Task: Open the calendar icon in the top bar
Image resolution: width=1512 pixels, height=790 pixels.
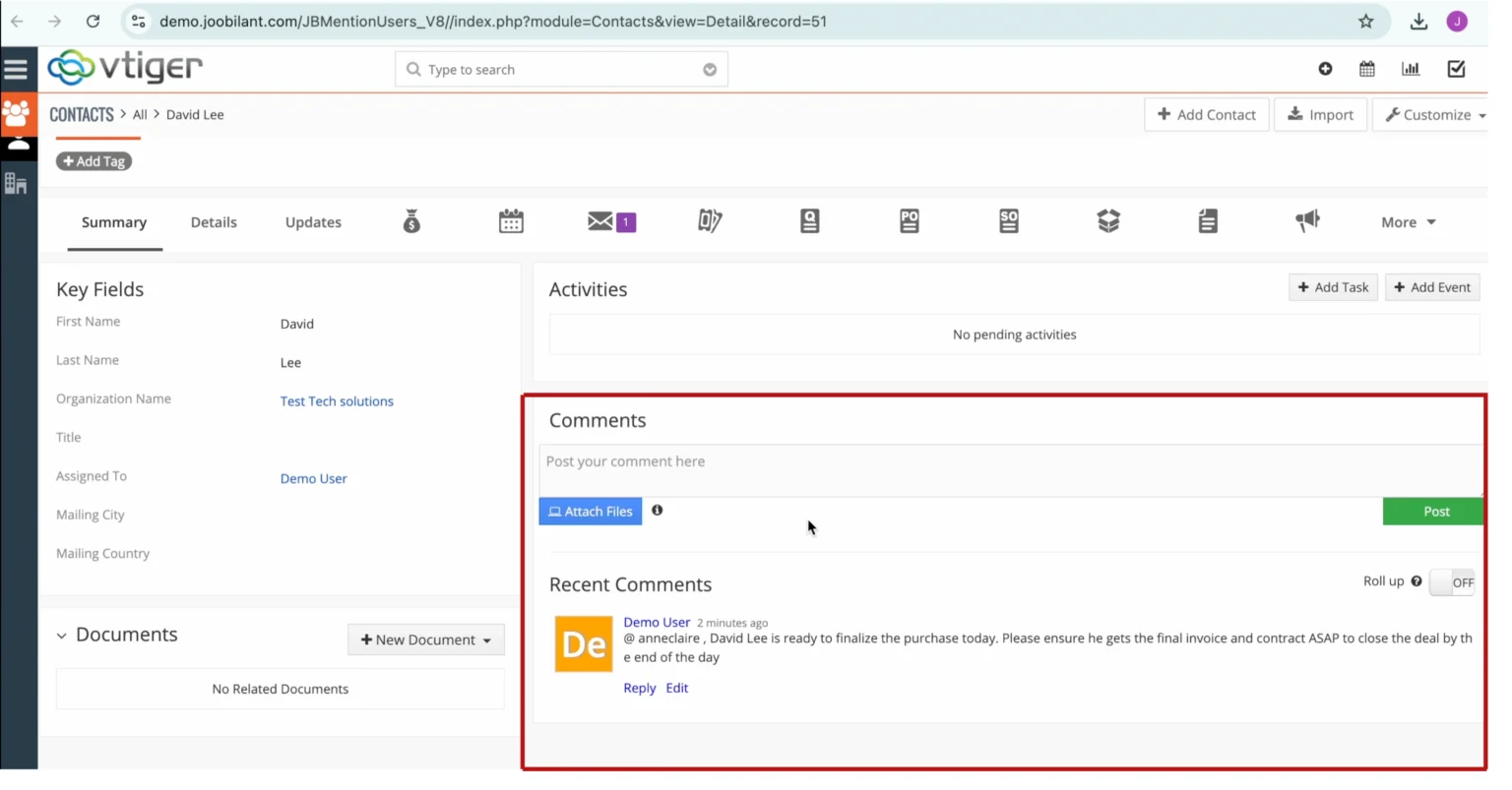Action: click(1366, 69)
